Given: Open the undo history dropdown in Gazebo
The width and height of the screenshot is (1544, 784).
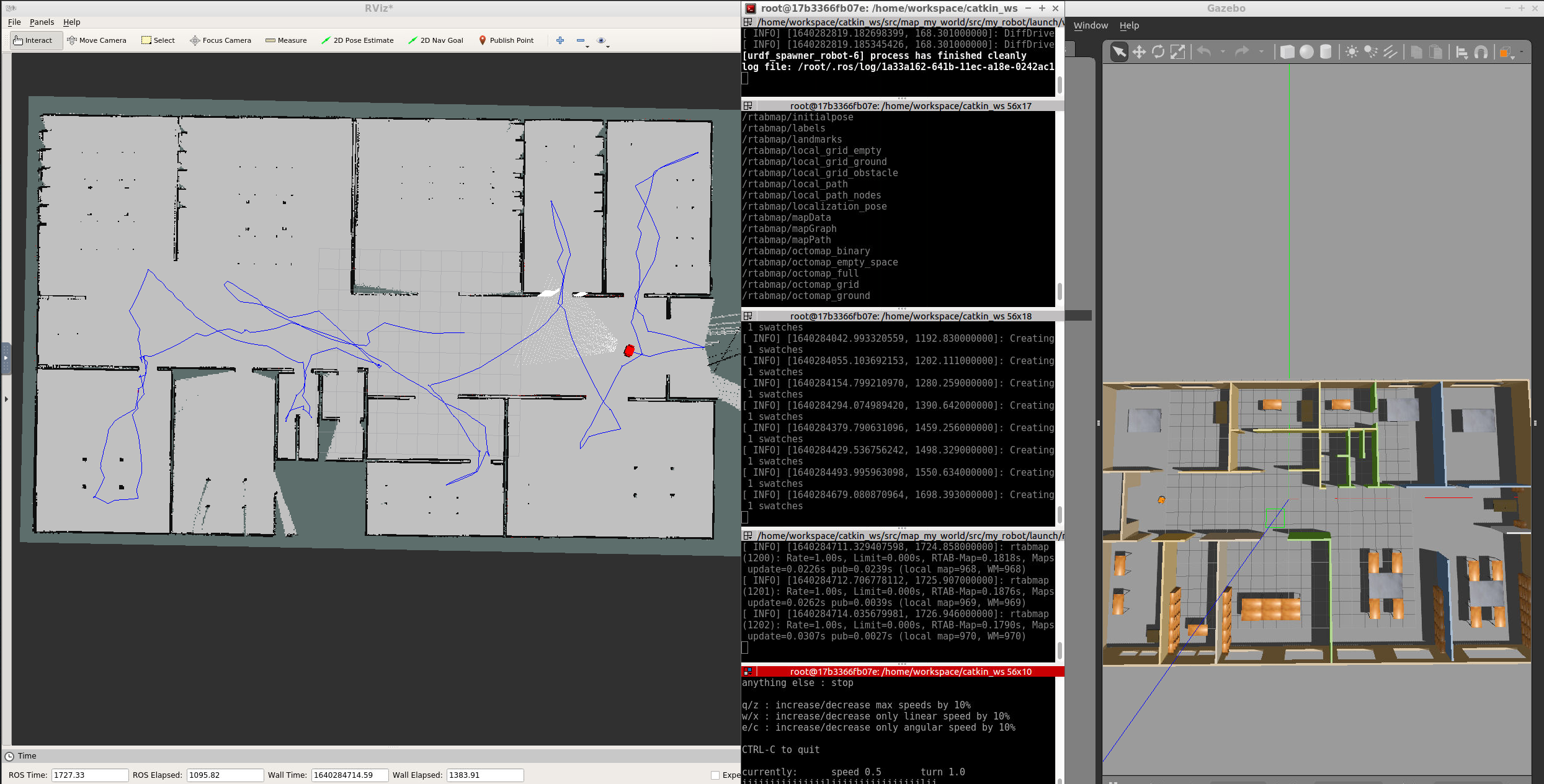Looking at the screenshot, I should [x=1223, y=52].
